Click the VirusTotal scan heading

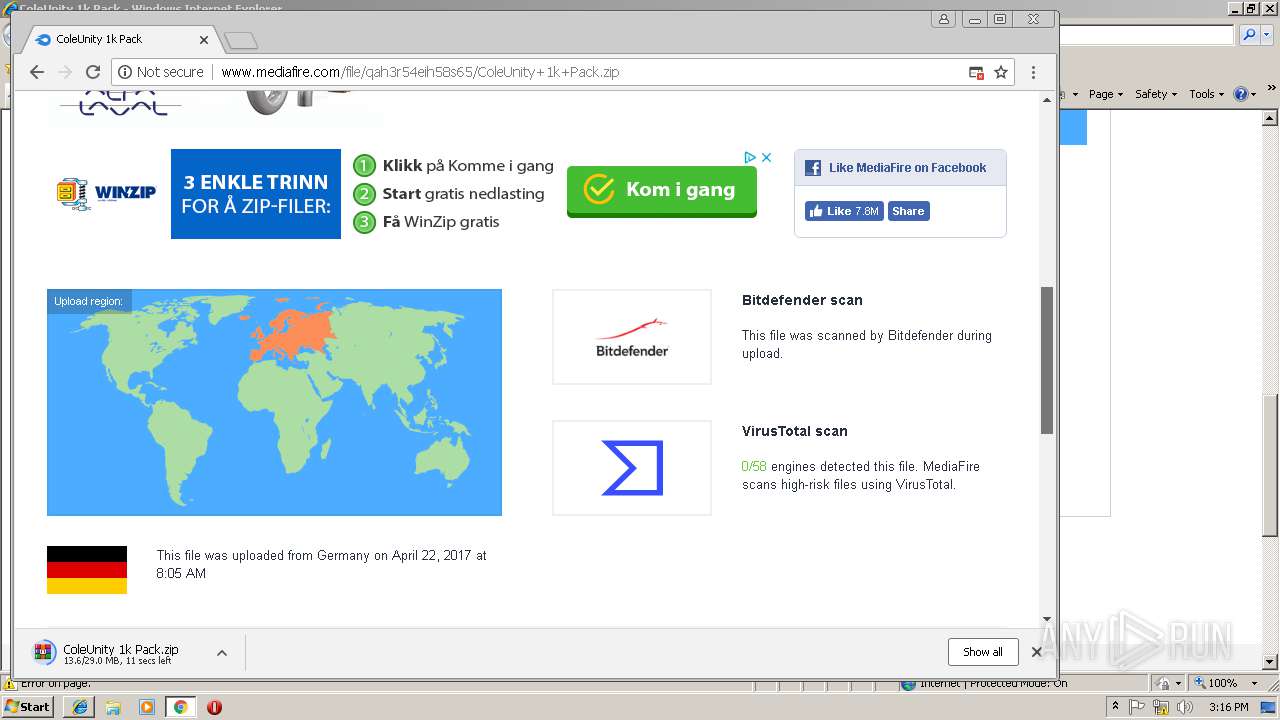point(795,431)
